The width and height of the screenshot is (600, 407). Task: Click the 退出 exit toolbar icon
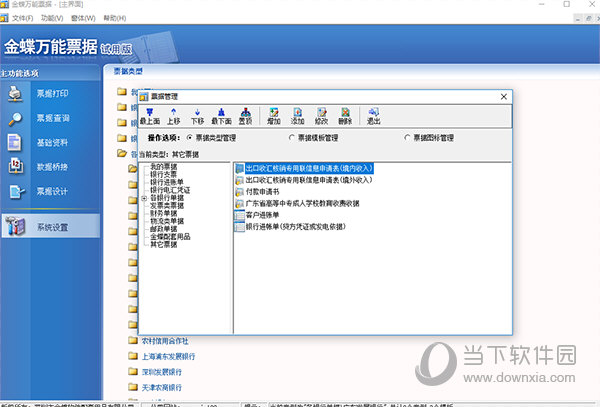[x=373, y=112]
